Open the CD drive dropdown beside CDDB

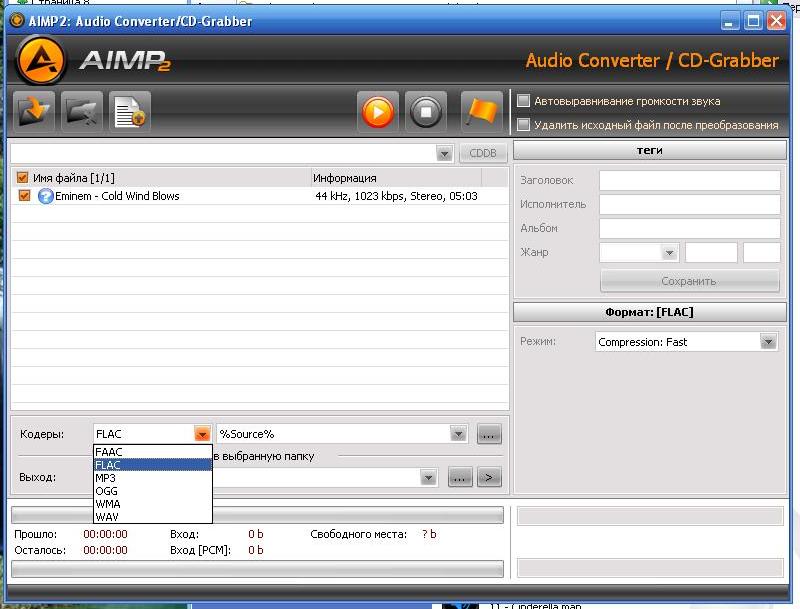coord(444,153)
